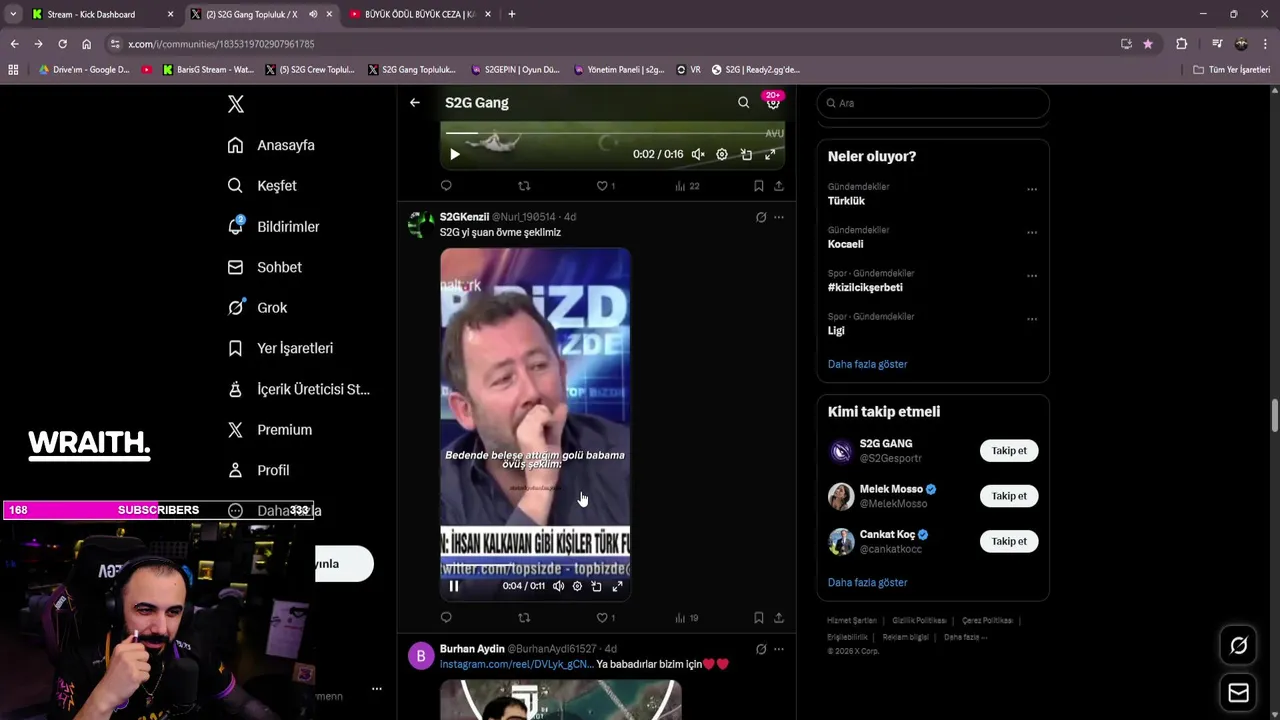The image size is (1280, 720).
Task: Open Anasayfa home page
Action: coord(271,145)
